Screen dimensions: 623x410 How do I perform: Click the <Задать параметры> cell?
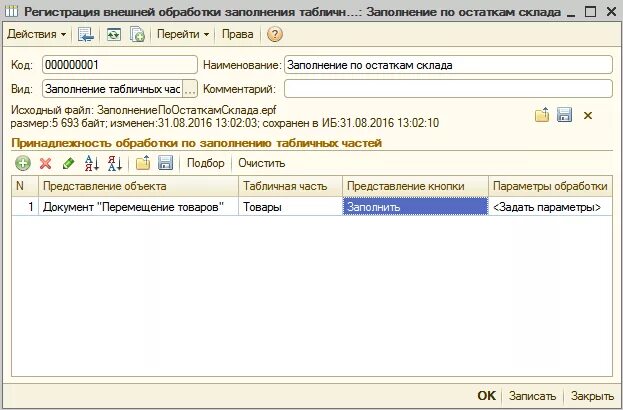pyautogui.click(x=550, y=207)
